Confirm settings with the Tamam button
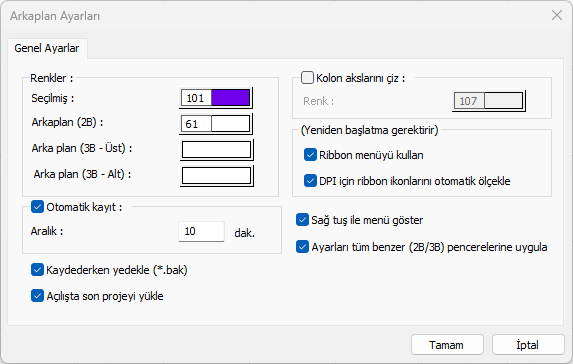Screen dimensions: 573x364 447,345
